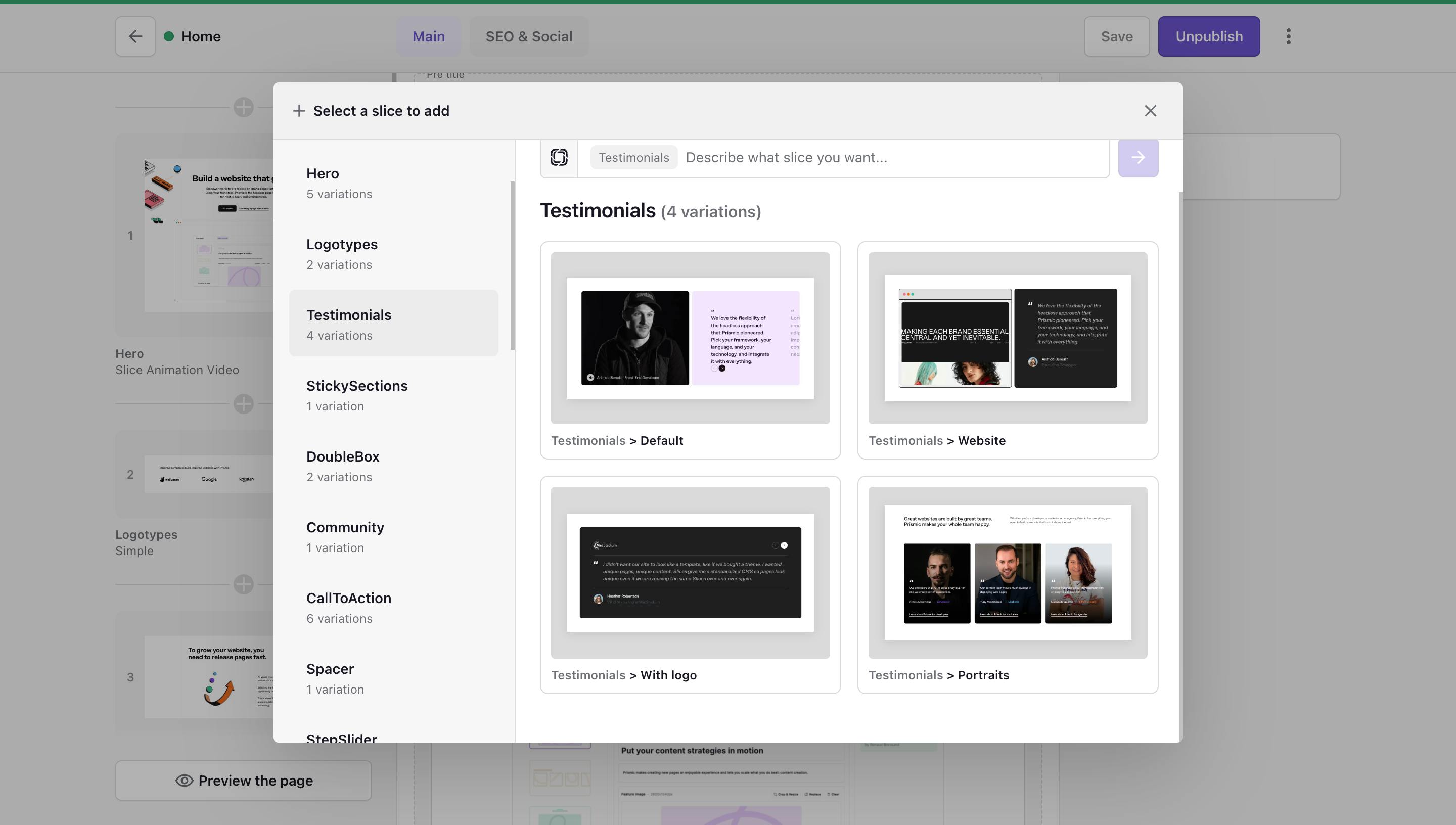This screenshot has width=1456, height=825.
Task: Switch to the SEO & Social tab
Action: coord(529,36)
